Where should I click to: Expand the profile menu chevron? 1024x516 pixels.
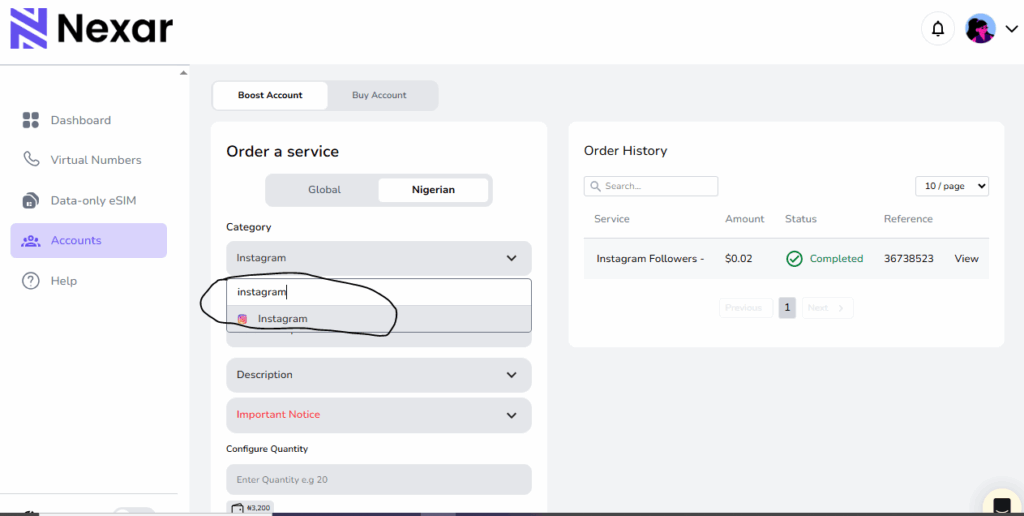point(1012,29)
